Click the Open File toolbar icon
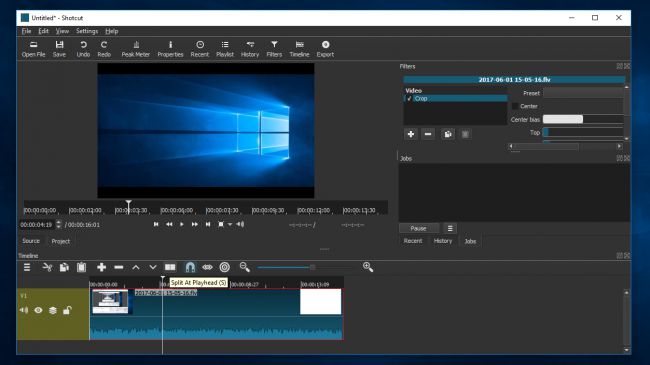 (x=34, y=49)
